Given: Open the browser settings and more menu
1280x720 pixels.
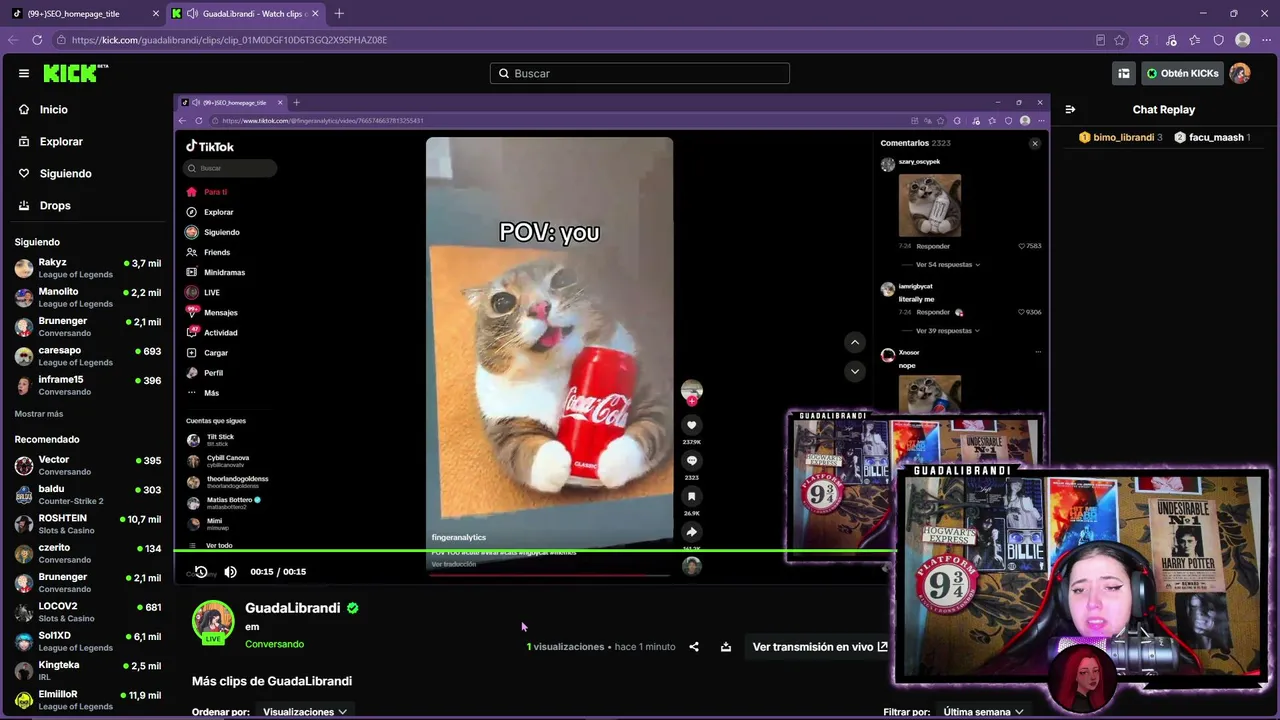Looking at the screenshot, I should coord(1266,40).
